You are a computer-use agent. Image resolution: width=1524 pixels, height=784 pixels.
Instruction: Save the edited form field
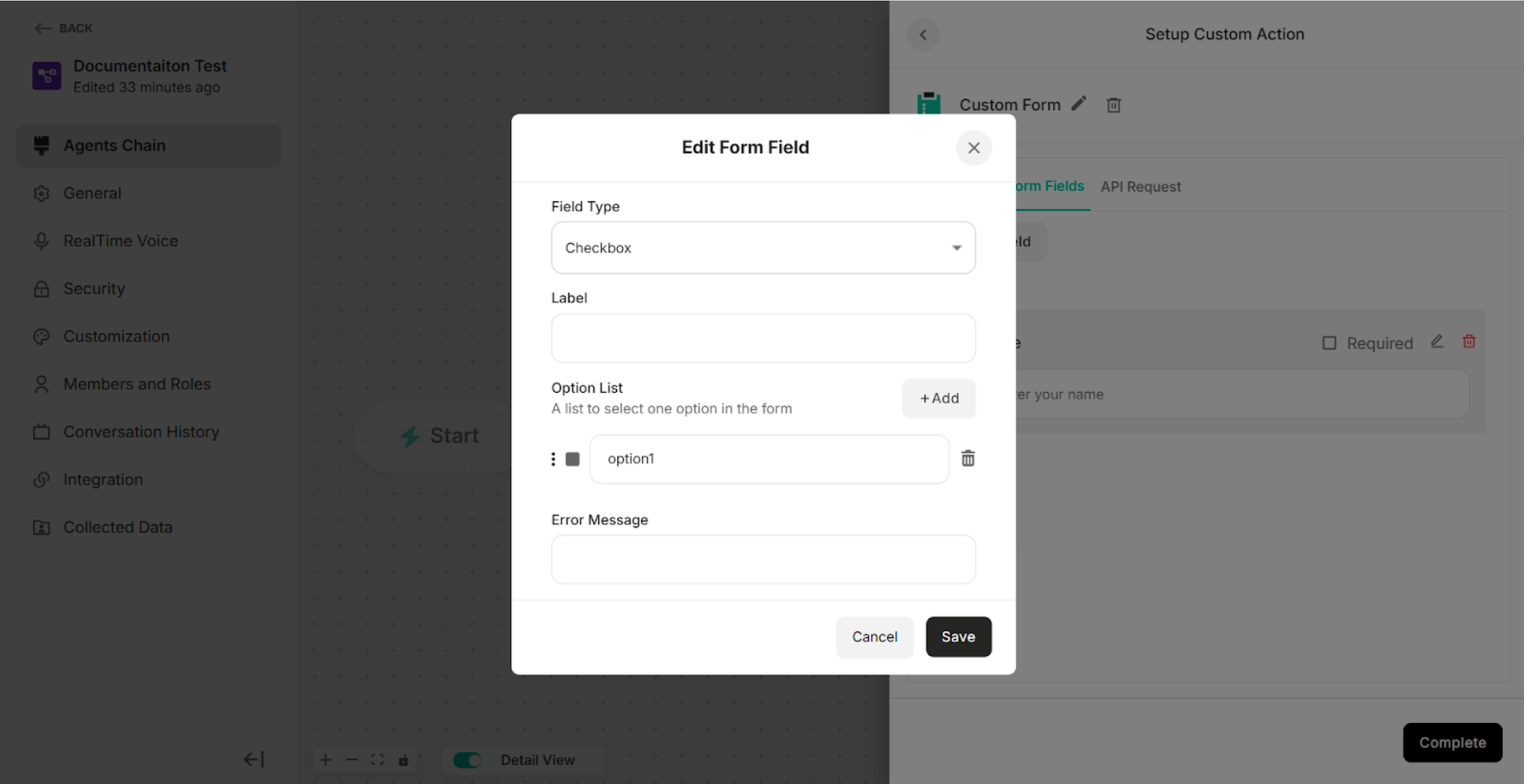[958, 637]
